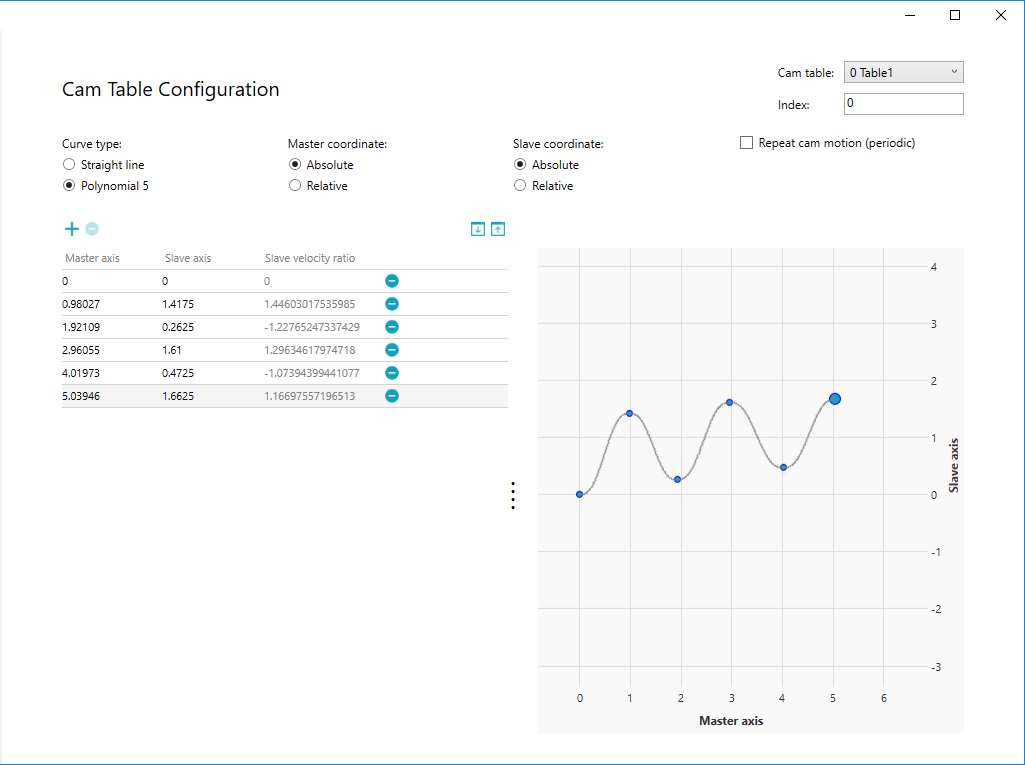Click the import icon with the down arrow
This screenshot has width=1025, height=765.
click(x=478, y=229)
